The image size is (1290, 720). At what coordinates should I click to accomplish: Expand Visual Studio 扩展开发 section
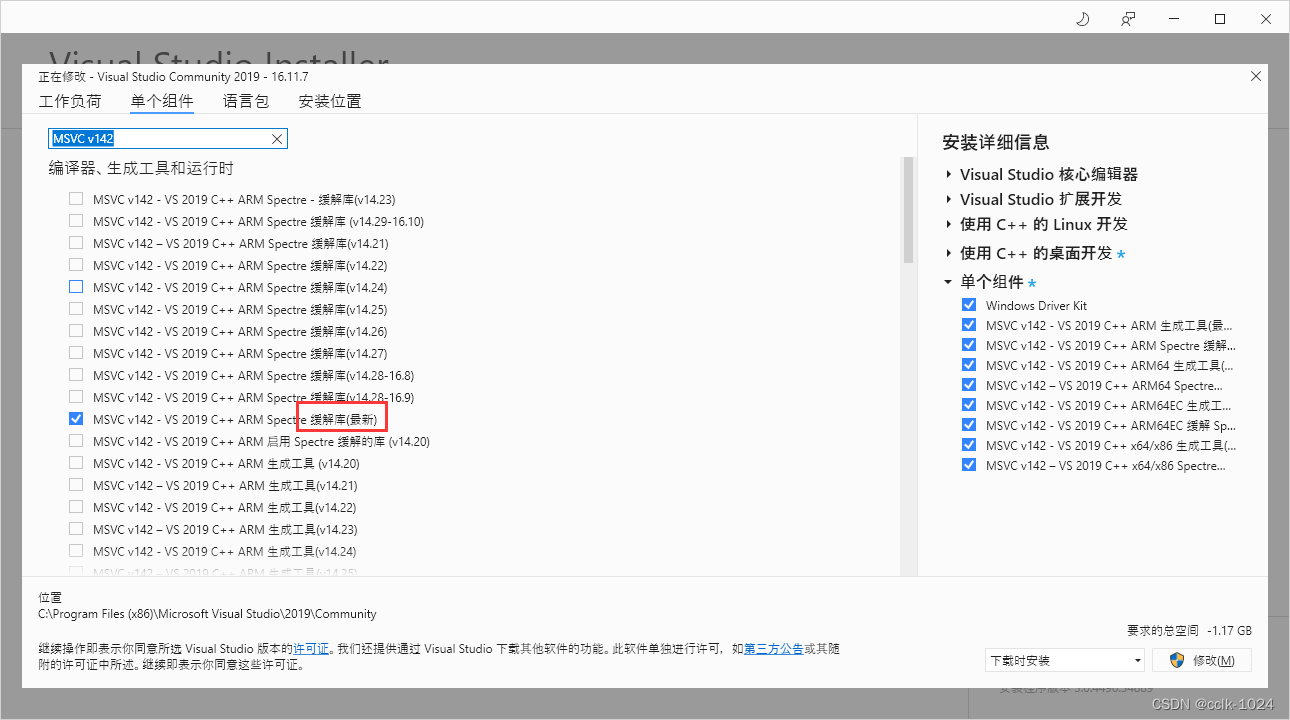pyautogui.click(x=948, y=199)
